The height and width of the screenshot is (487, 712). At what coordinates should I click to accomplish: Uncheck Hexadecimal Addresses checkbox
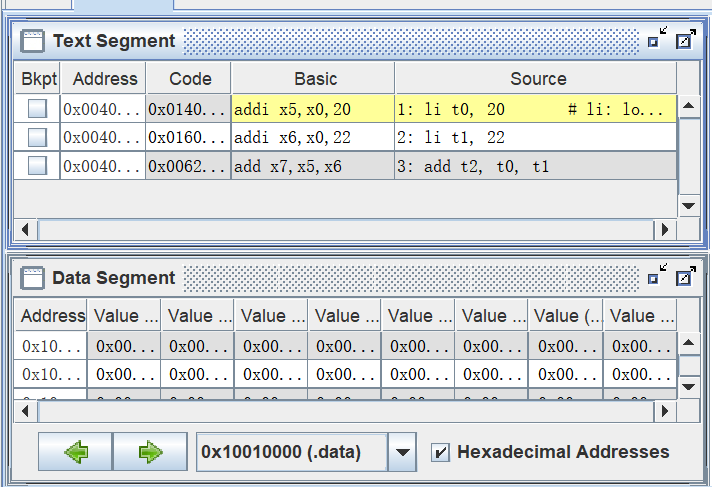[440, 452]
